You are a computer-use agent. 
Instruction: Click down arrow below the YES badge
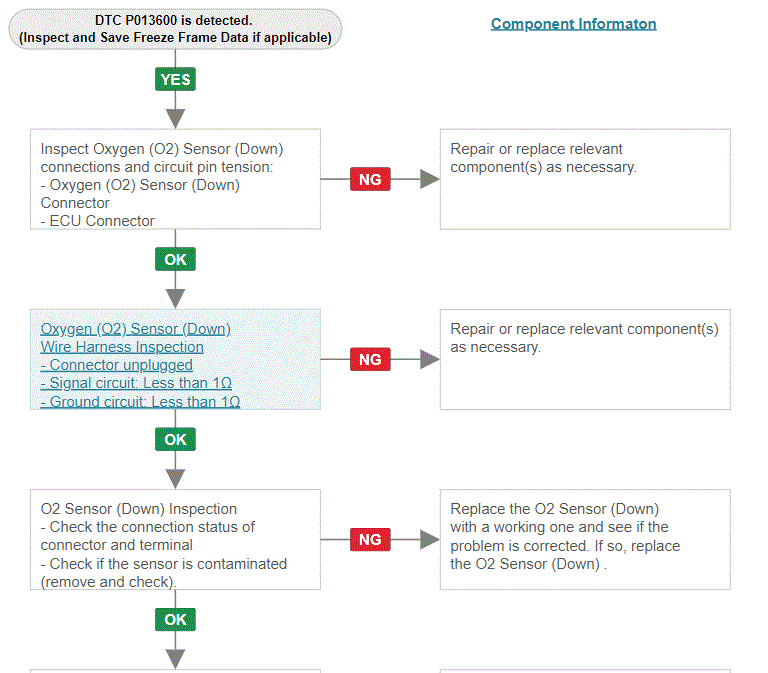coord(175,119)
